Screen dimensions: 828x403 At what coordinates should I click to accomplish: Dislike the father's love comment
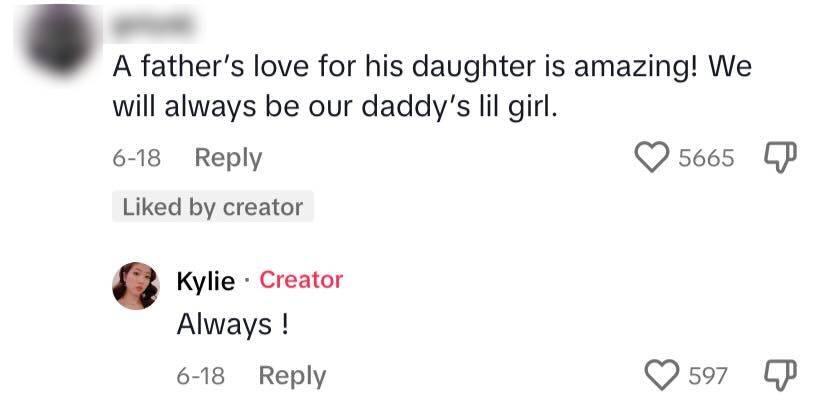[x=778, y=157]
